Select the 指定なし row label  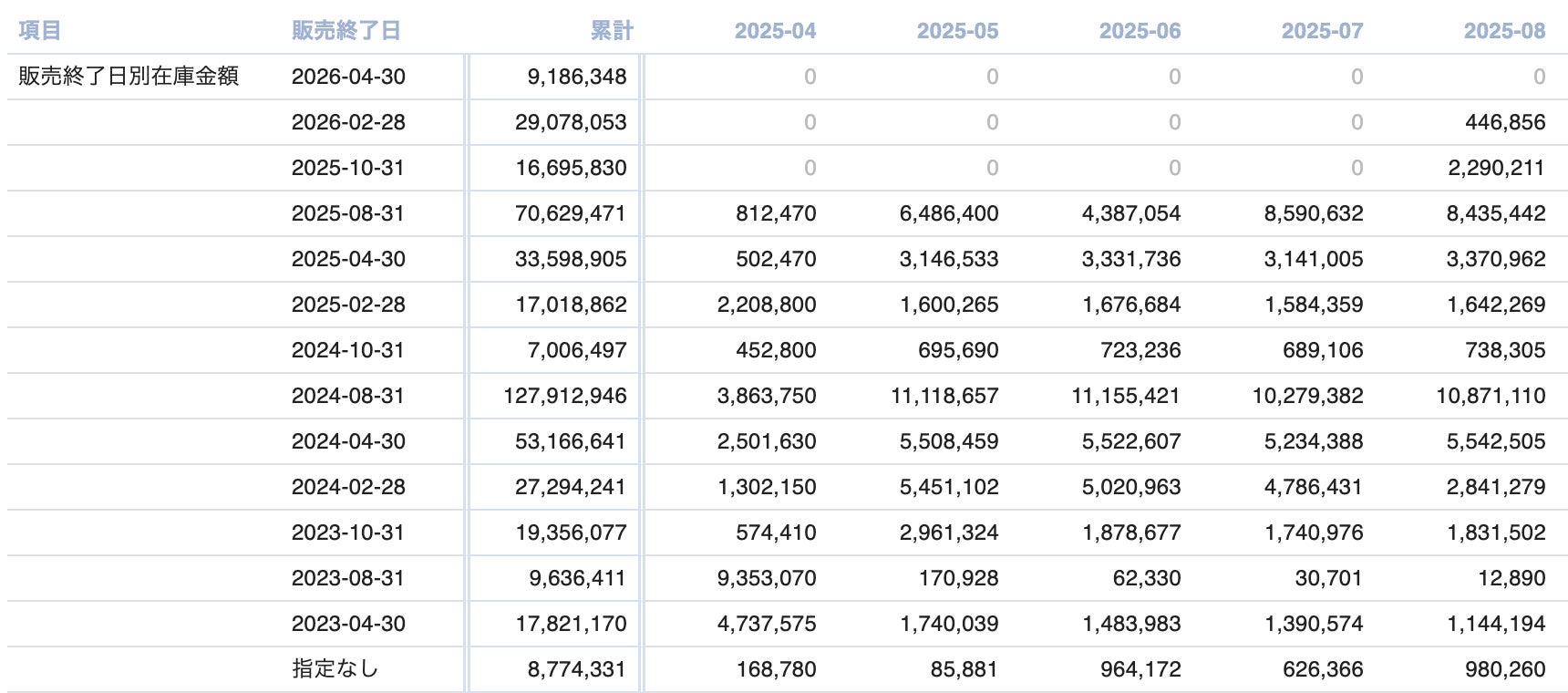tap(335, 669)
